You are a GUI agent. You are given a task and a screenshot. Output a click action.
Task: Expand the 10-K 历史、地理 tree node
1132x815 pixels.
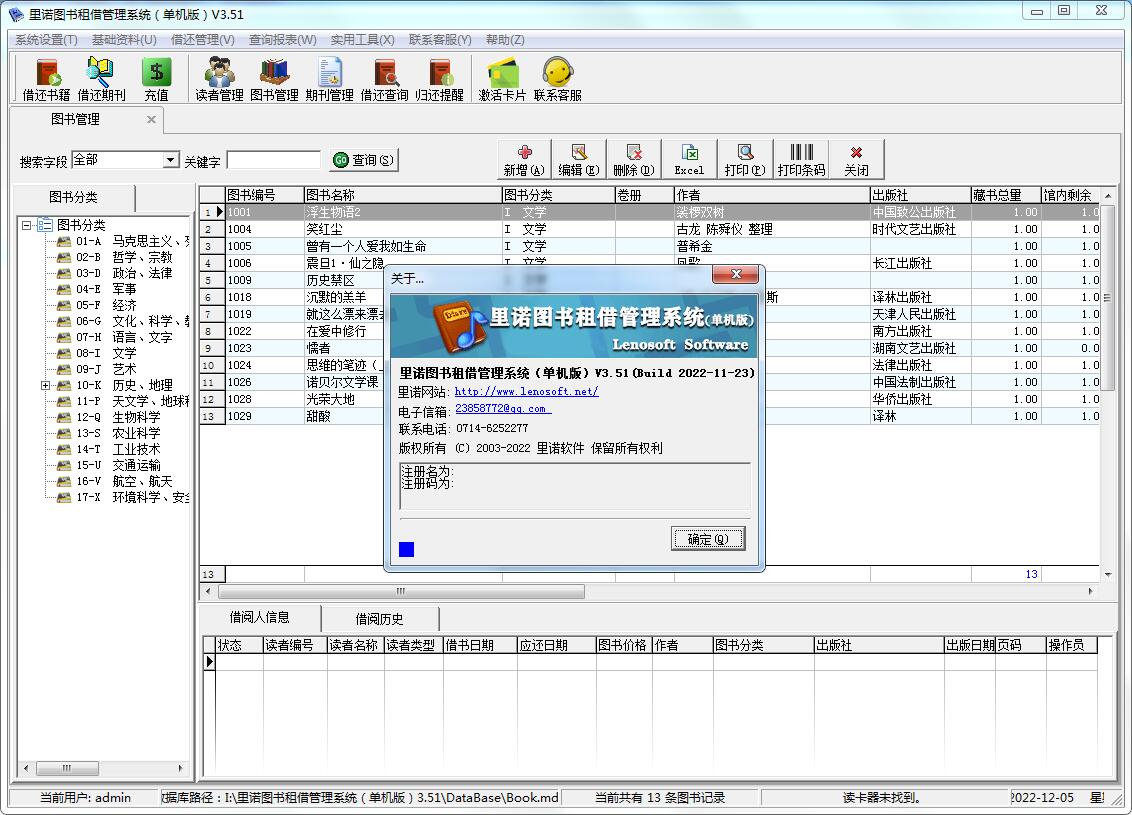46,385
